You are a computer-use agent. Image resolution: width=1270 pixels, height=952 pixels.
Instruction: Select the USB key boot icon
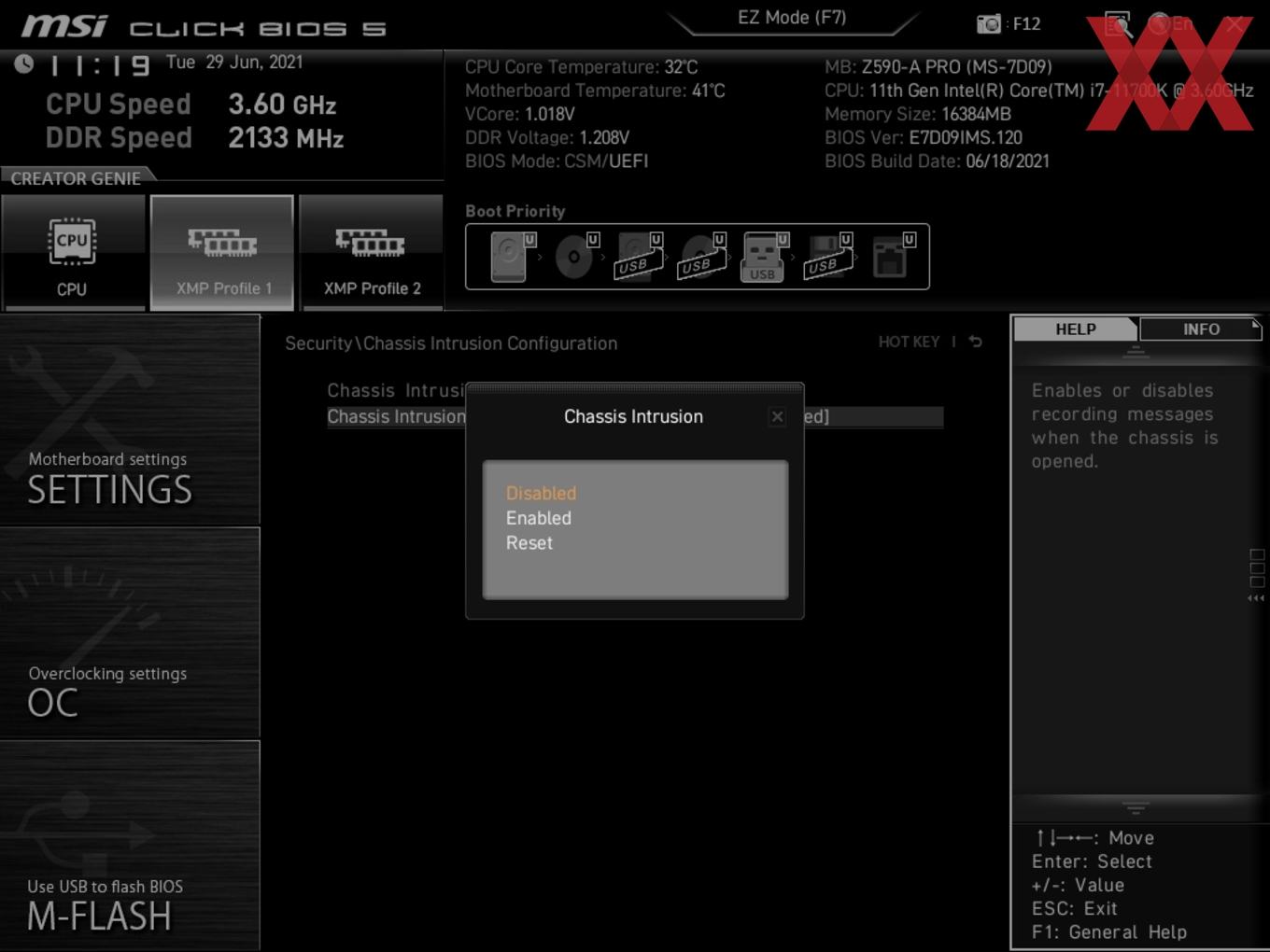[x=764, y=257]
